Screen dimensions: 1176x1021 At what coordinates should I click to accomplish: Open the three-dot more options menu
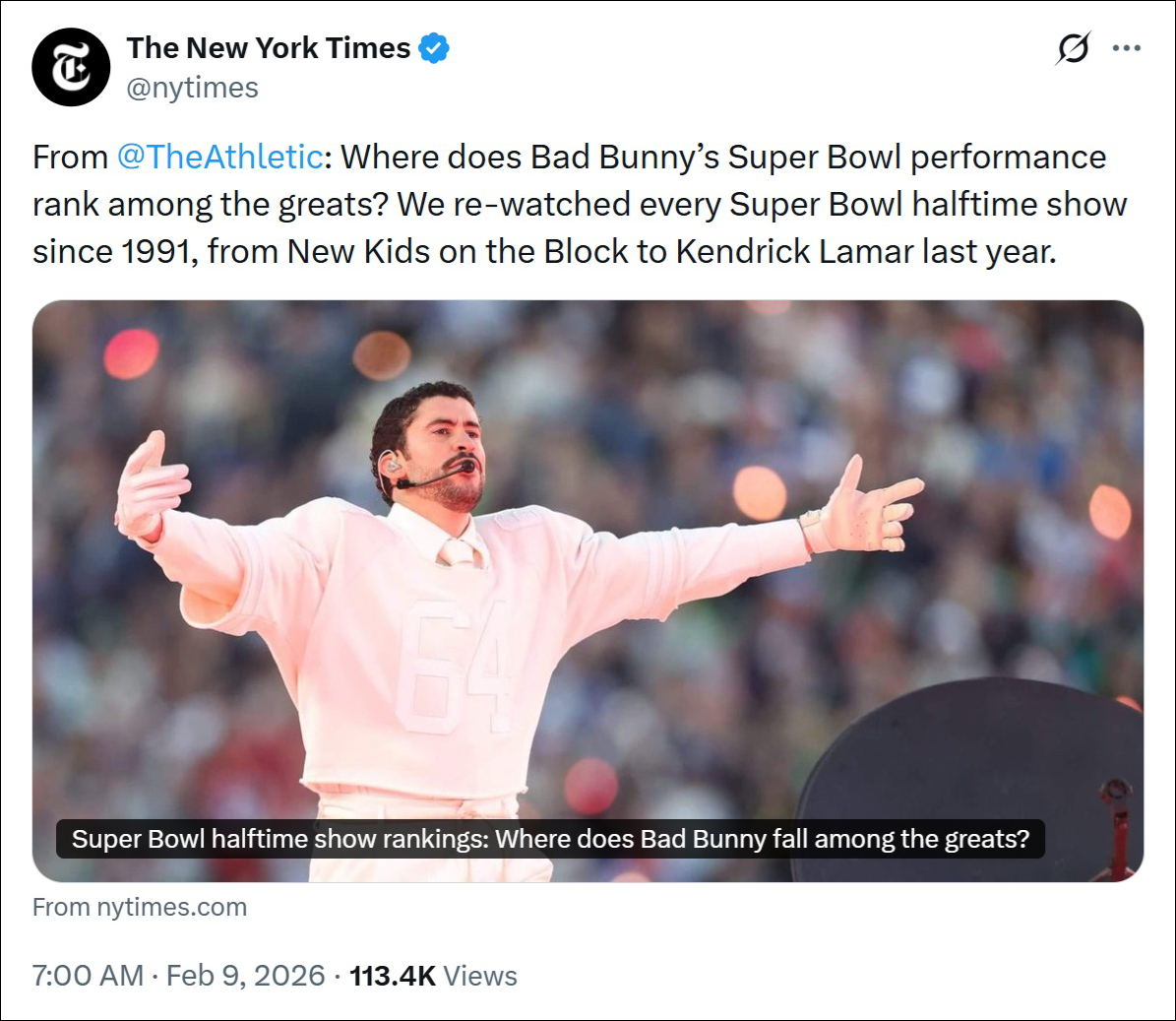(x=1126, y=48)
